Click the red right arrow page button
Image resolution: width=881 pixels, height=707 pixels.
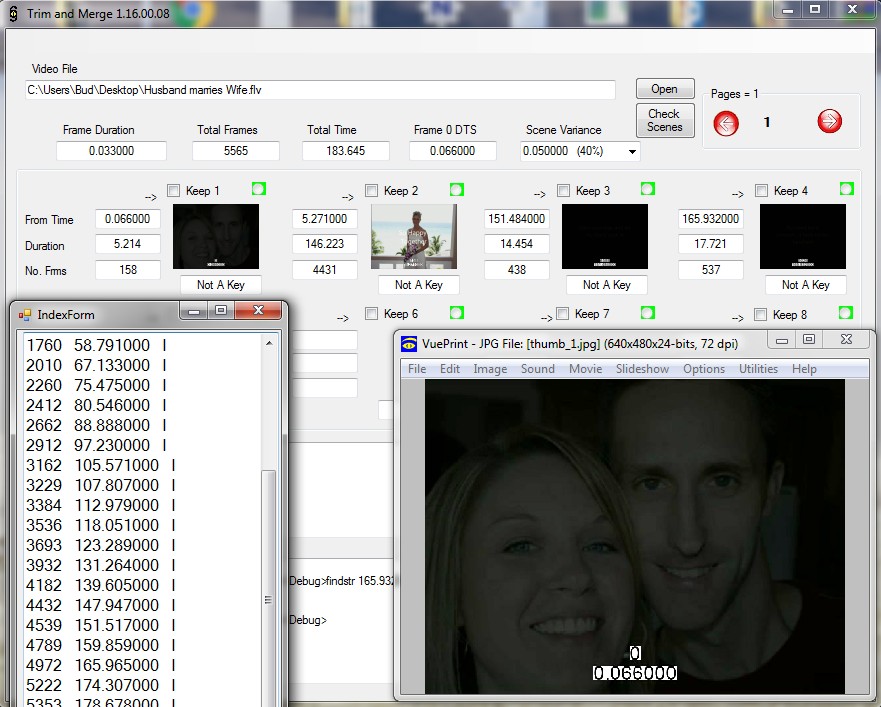[829, 122]
